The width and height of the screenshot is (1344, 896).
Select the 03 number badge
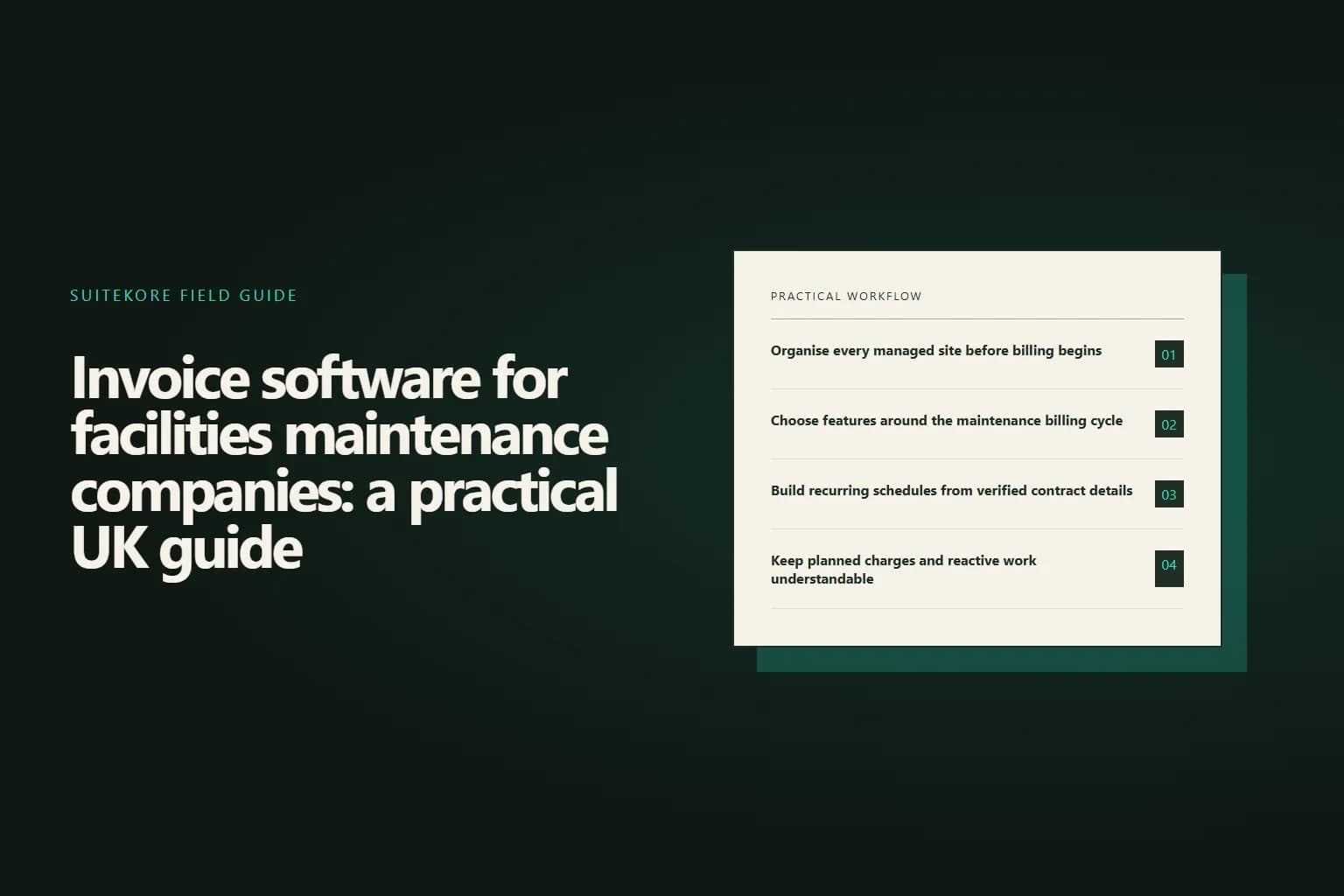[x=1169, y=494]
